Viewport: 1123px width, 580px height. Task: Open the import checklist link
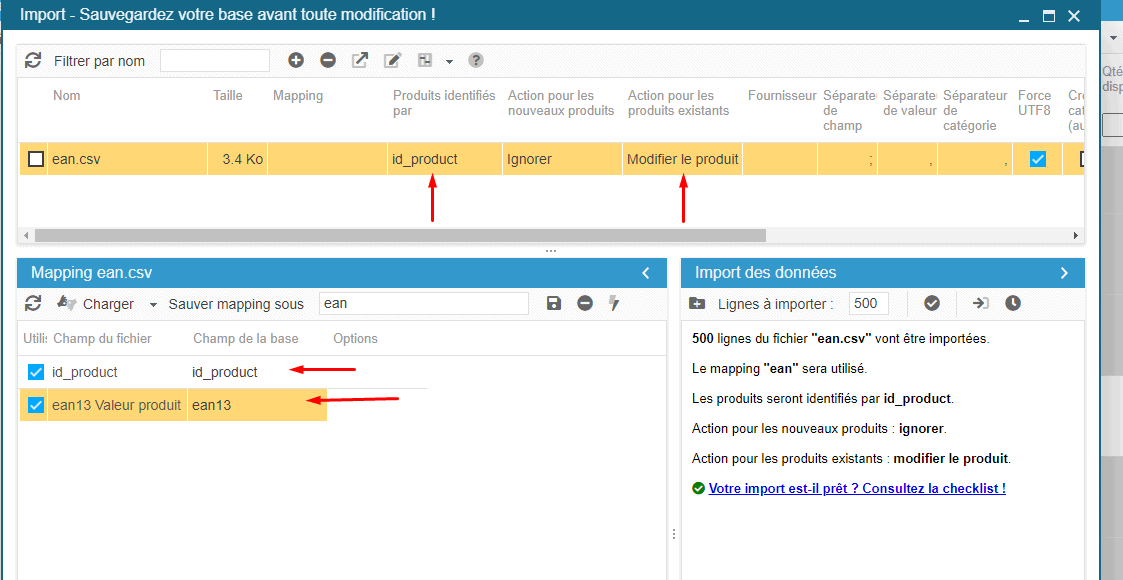[856, 488]
